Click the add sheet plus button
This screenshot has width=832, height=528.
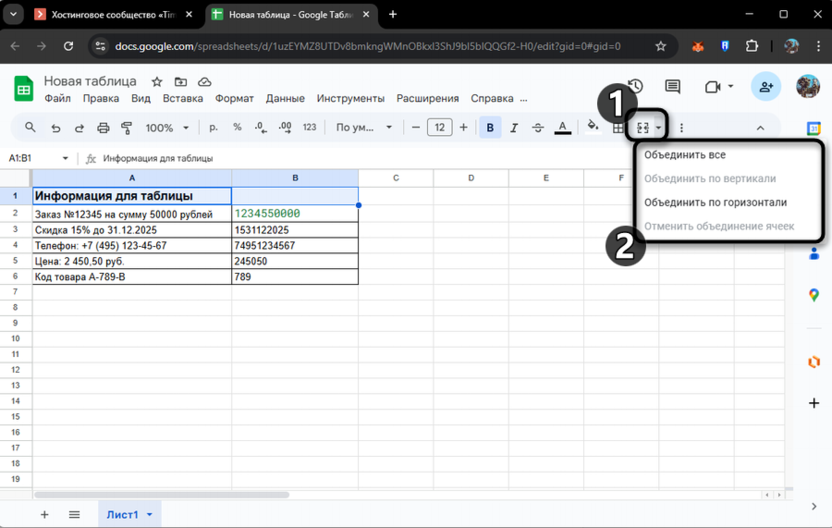44,514
